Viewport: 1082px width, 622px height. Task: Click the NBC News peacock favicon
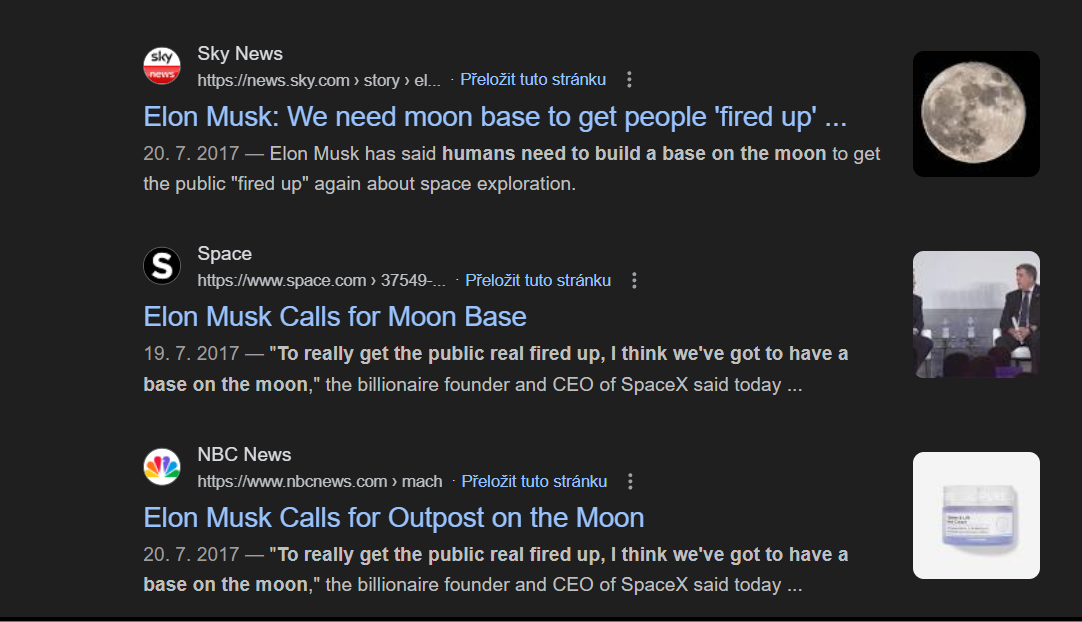click(x=162, y=467)
